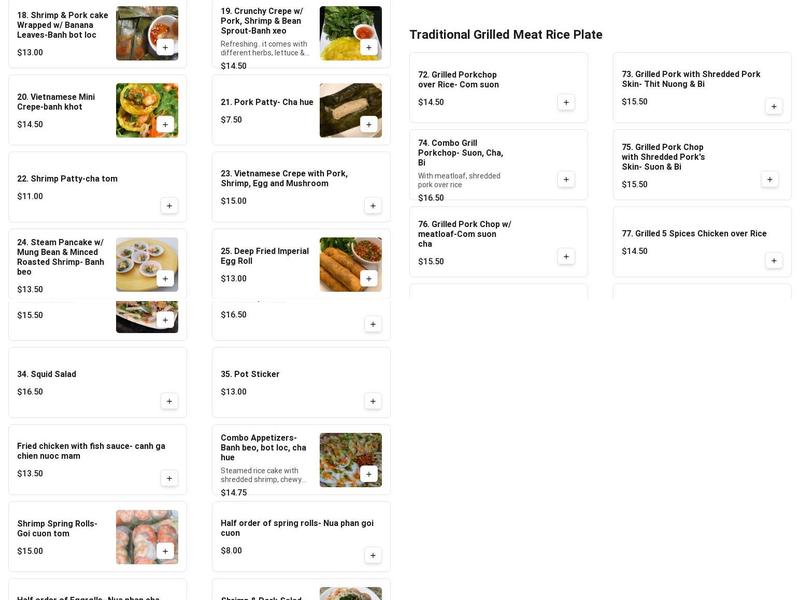Viewport: 800px width, 600px height.
Task: Add Combo Grill Suon, Cha, Bi
Action: 567,180
